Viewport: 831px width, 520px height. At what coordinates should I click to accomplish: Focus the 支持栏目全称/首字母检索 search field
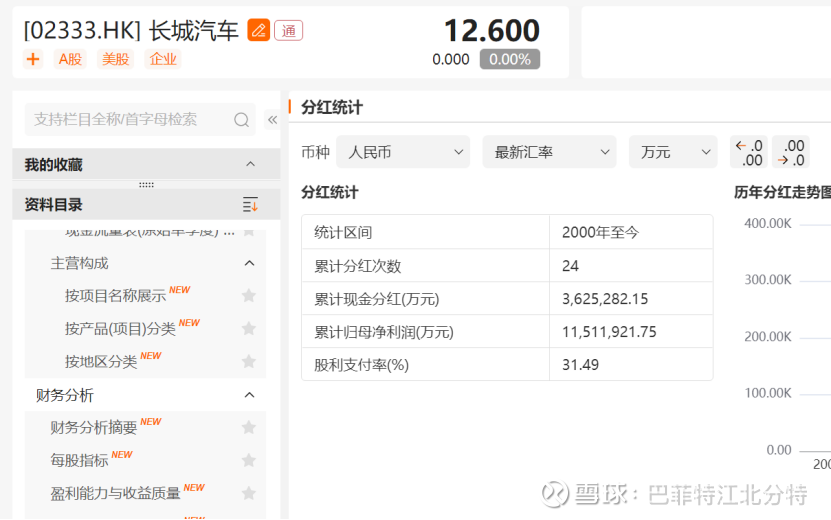coord(140,119)
